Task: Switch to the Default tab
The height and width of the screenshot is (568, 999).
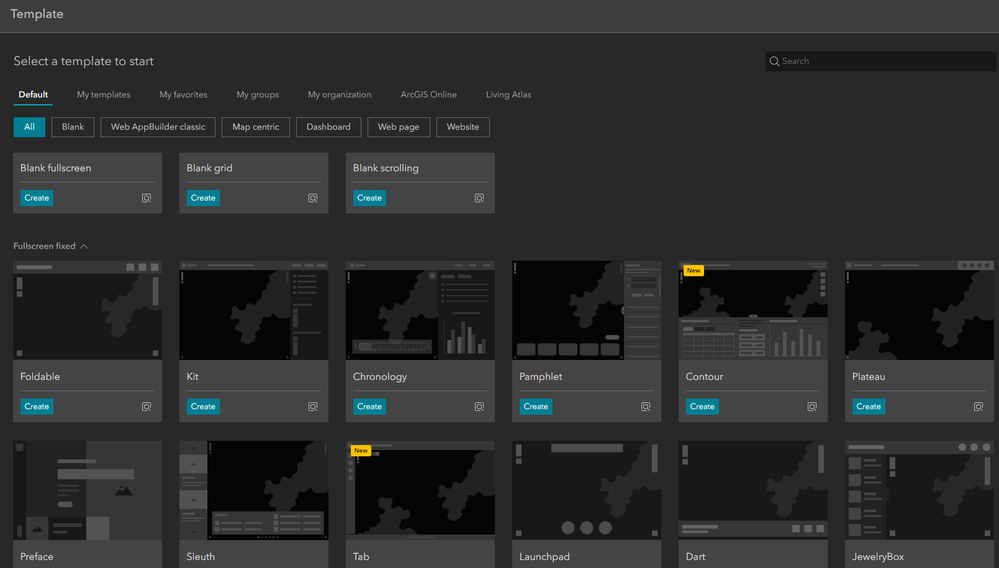Action: (33, 94)
